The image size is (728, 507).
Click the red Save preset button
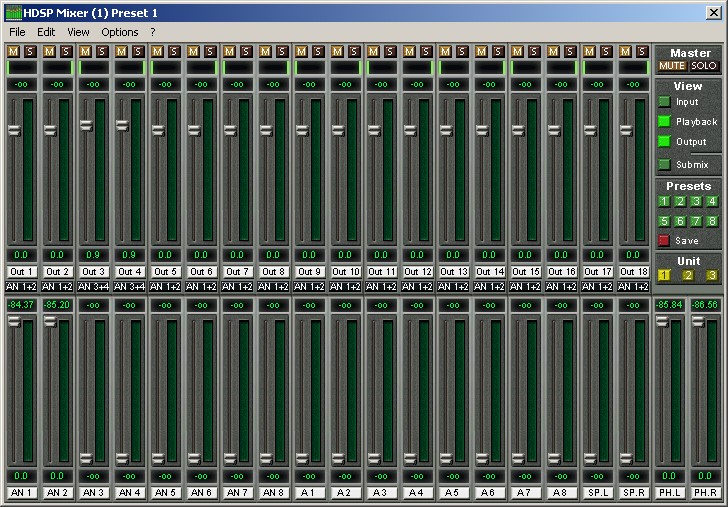pyautogui.click(x=664, y=241)
